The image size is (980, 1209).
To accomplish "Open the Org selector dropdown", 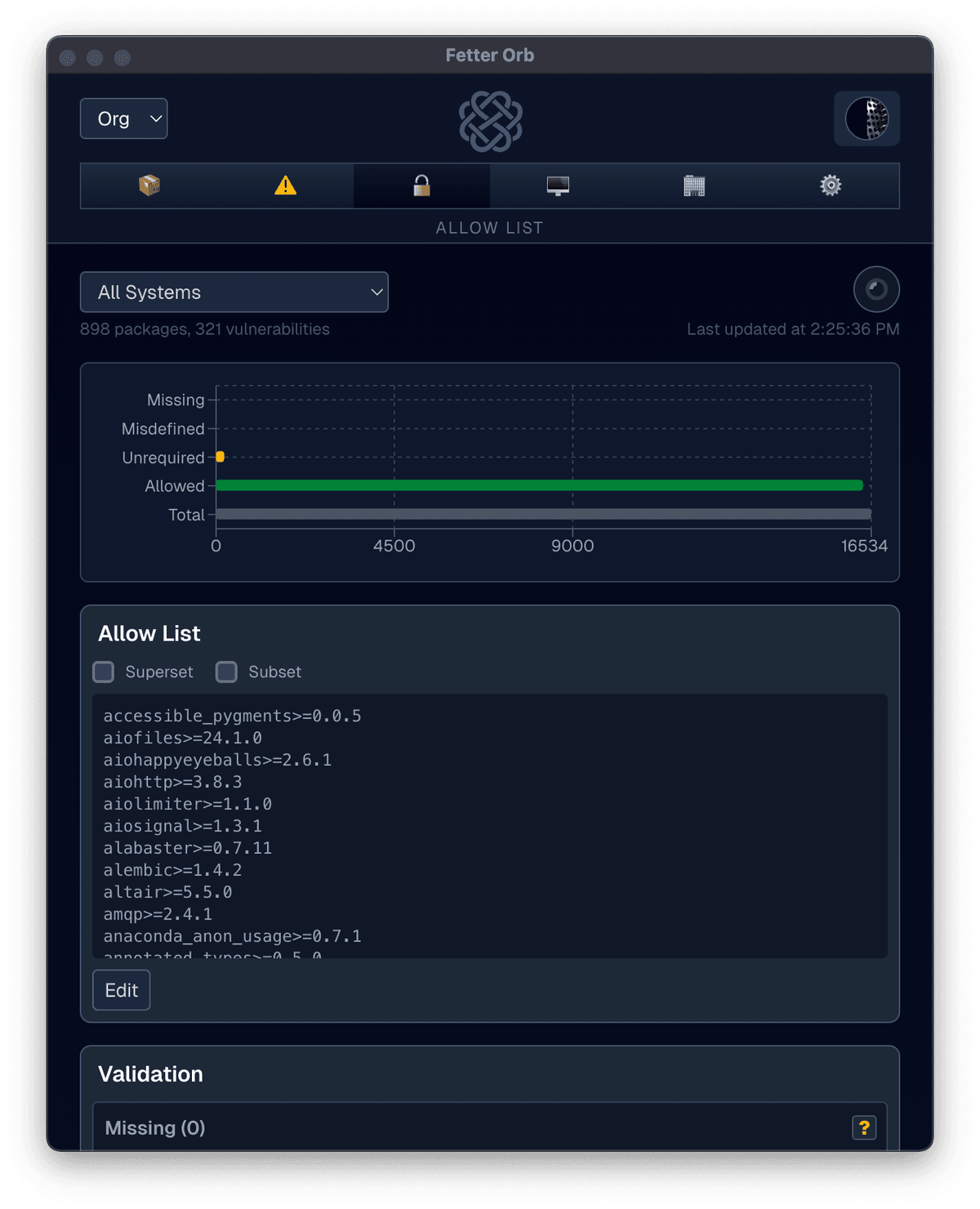I will 123,118.
